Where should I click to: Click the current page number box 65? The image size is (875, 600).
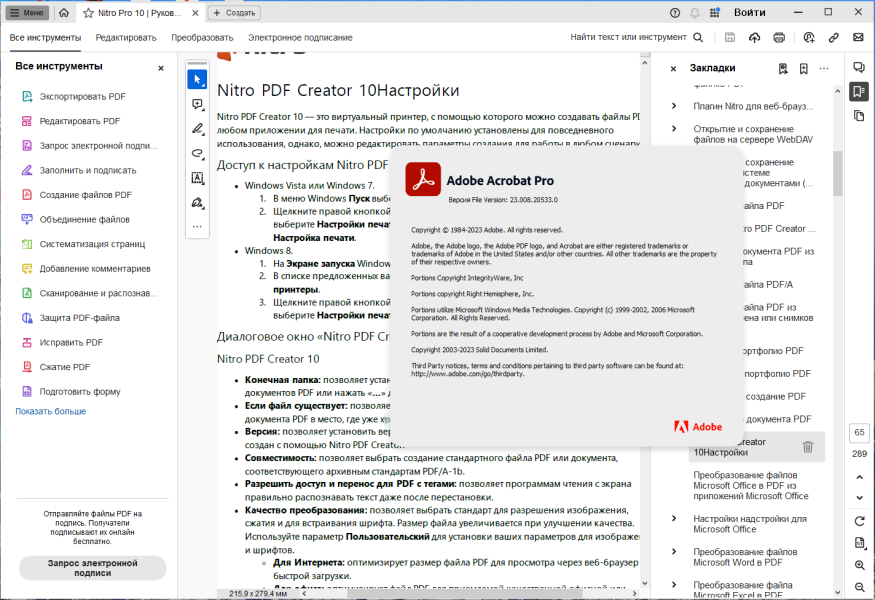(859, 433)
